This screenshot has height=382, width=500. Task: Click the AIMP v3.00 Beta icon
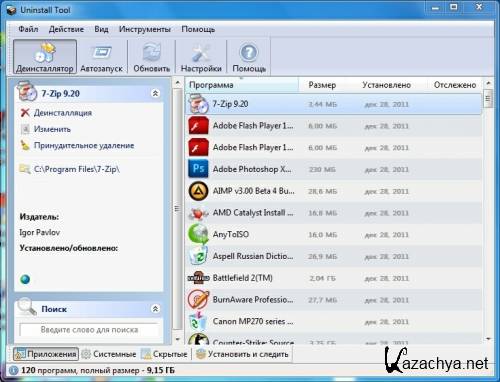click(198, 191)
